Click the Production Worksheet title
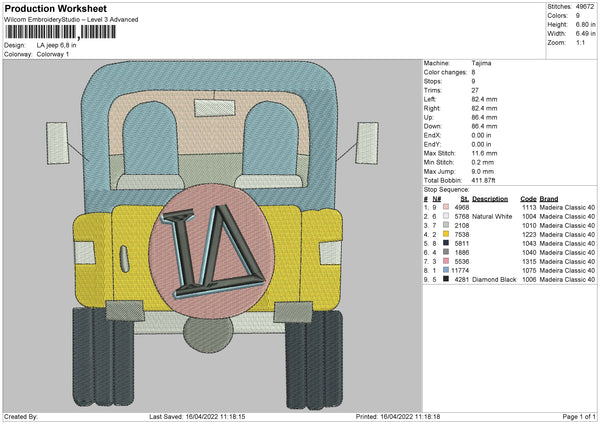This screenshot has height=424, width=600. [x=48, y=7]
